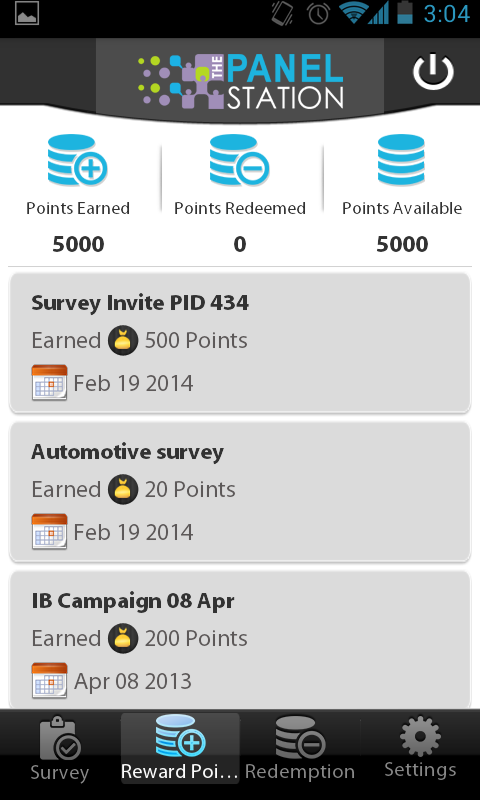This screenshot has height=800, width=480.
Task: Select the Automotive survey entry
Action: 240,492
